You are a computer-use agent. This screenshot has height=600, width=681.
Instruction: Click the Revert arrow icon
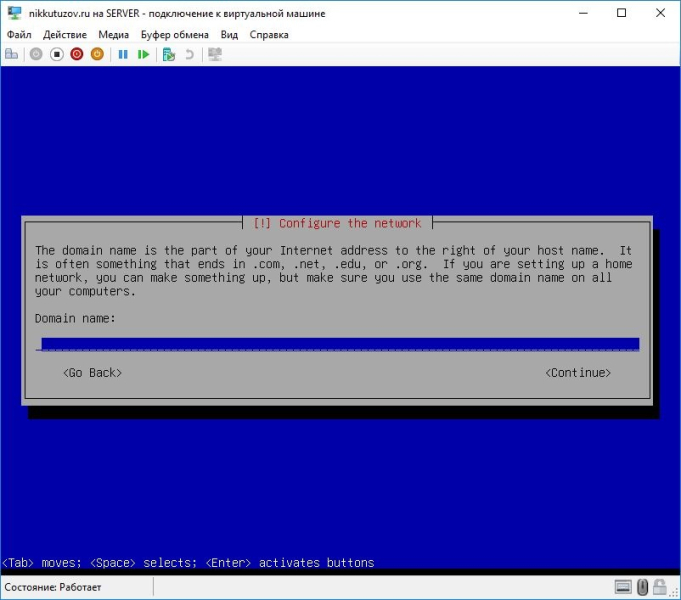[x=189, y=54]
